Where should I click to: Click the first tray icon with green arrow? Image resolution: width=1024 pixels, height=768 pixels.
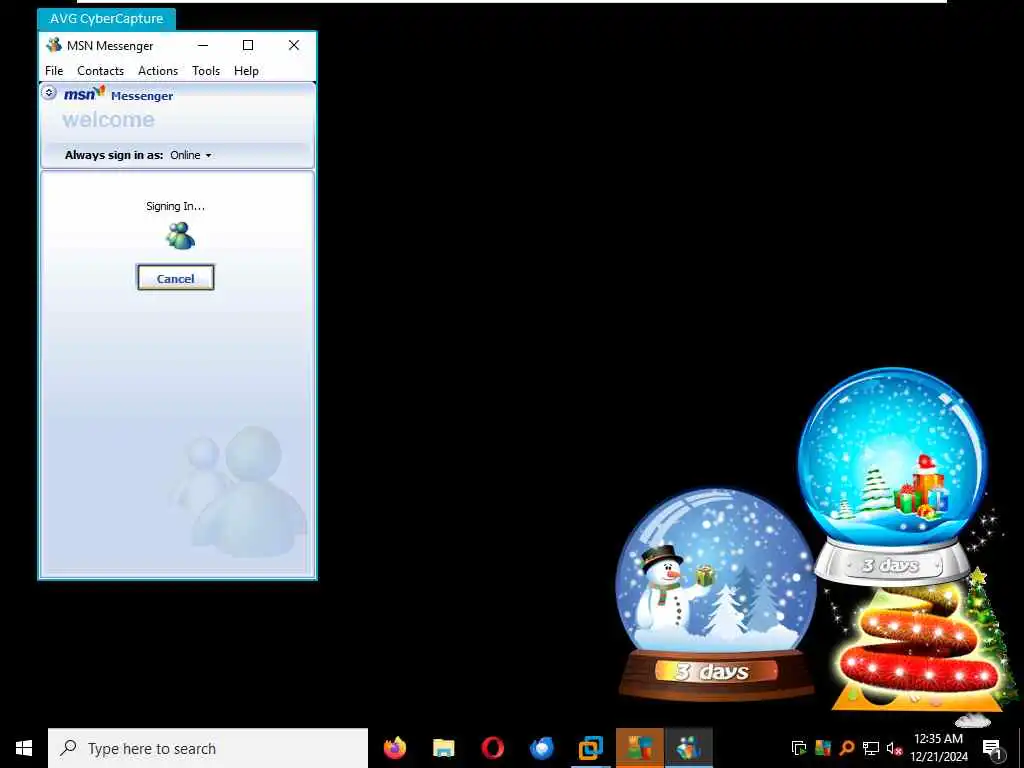click(799, 748)
